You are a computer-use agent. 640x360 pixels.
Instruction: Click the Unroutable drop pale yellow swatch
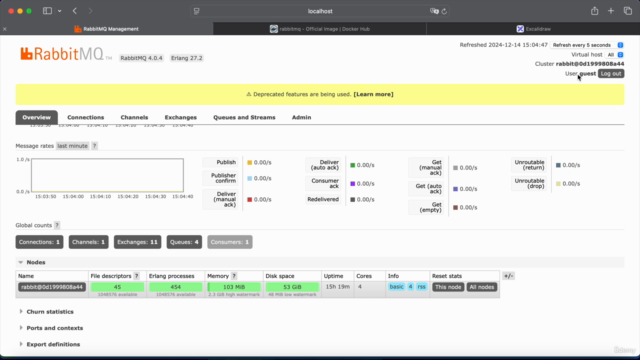tap(558, 184)
